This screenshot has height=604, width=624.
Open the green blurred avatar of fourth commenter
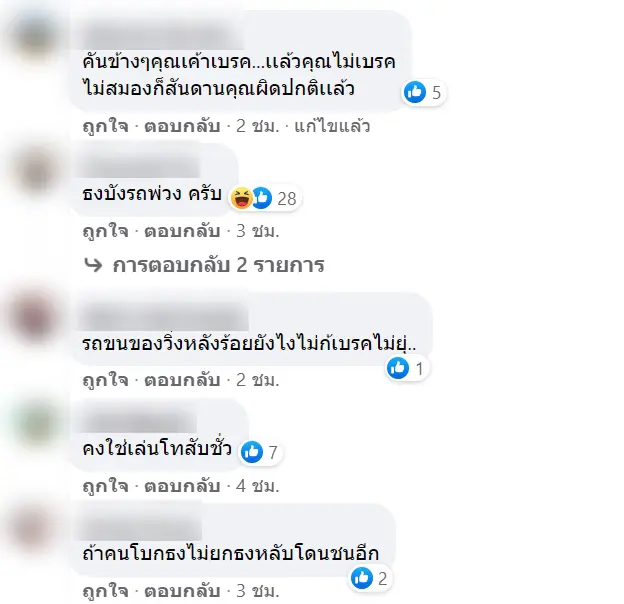[37, 423]
